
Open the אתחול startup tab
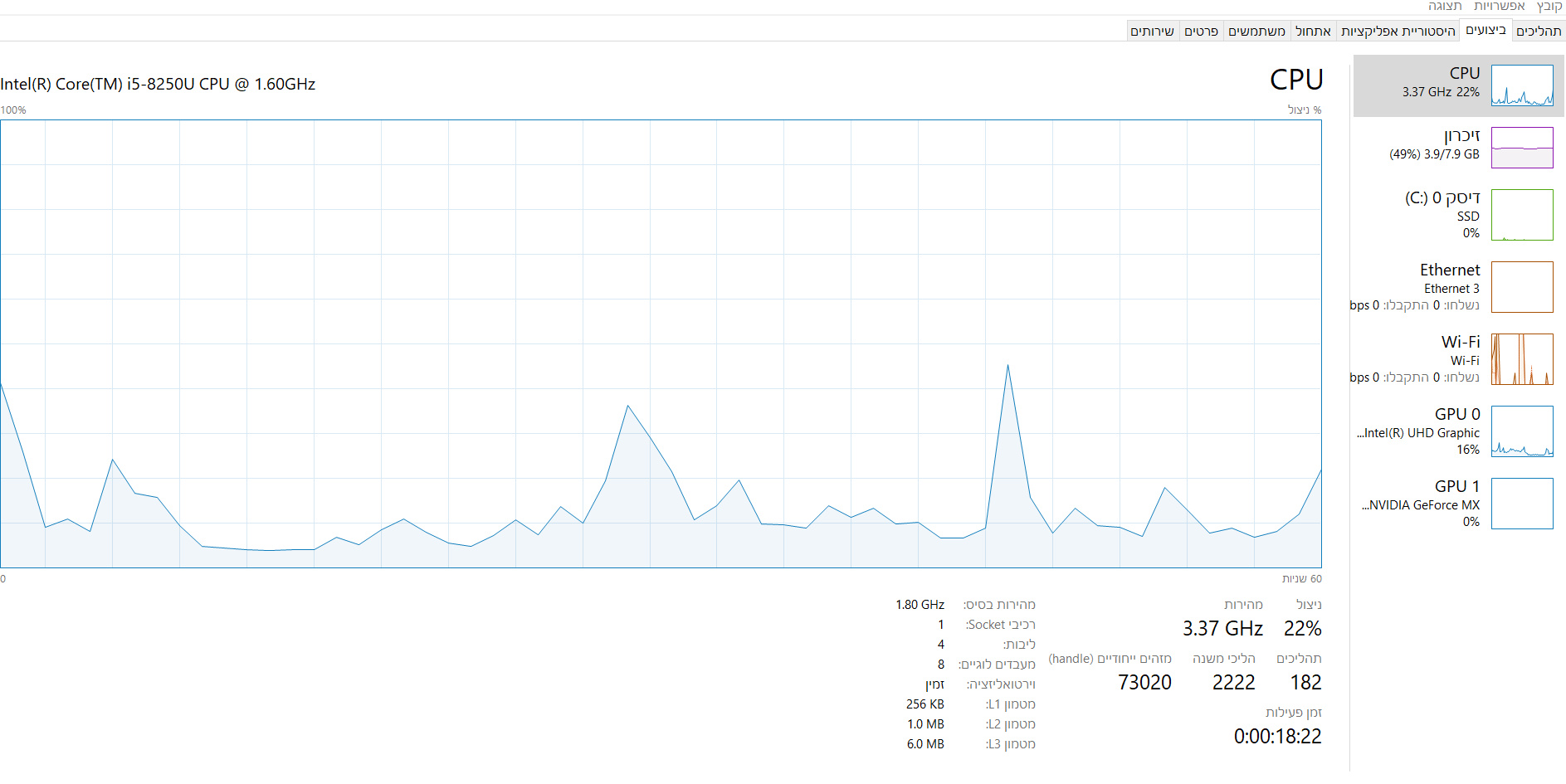(1313, 31)
